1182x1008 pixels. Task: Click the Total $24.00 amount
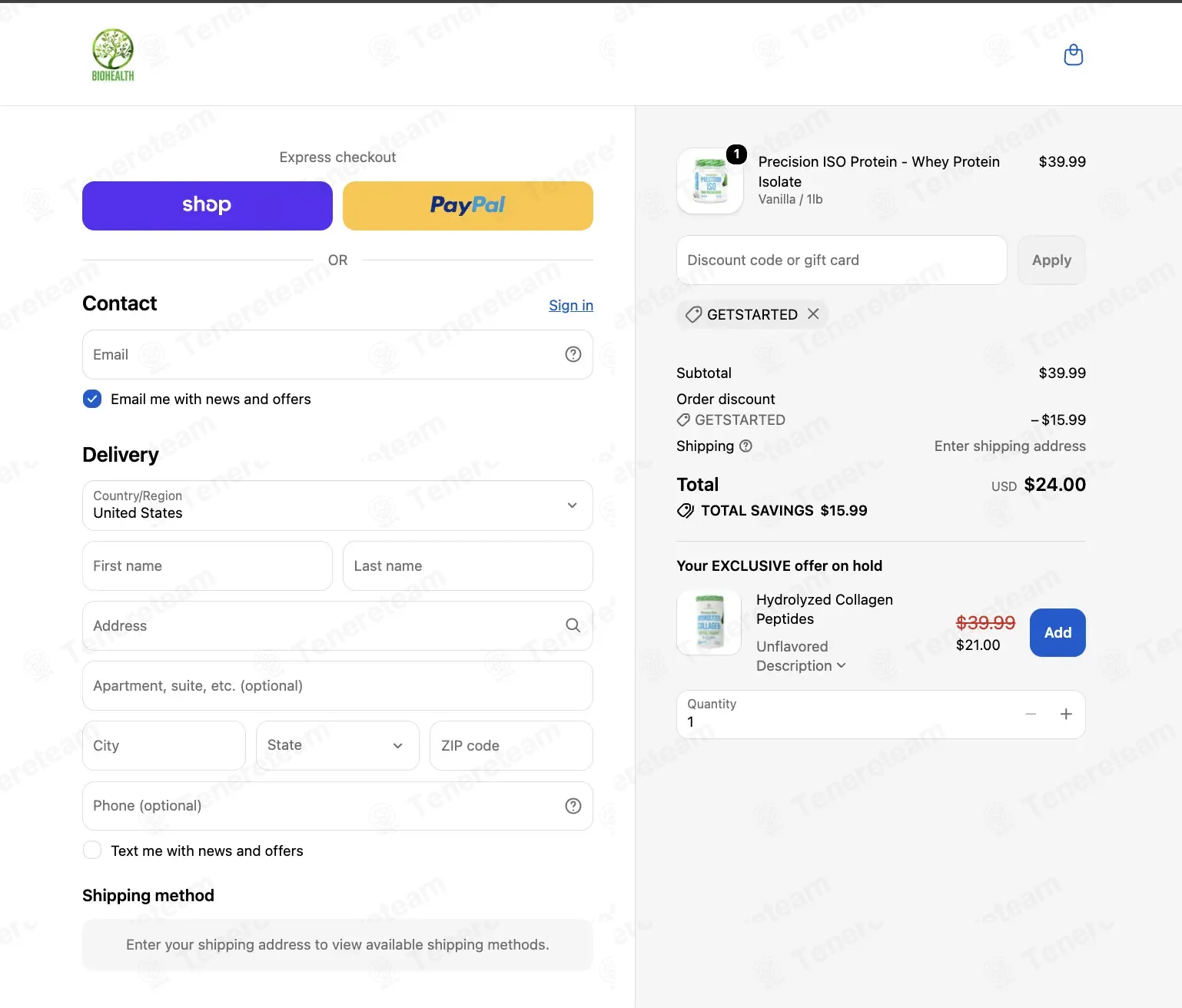(x=1054, y=485)
